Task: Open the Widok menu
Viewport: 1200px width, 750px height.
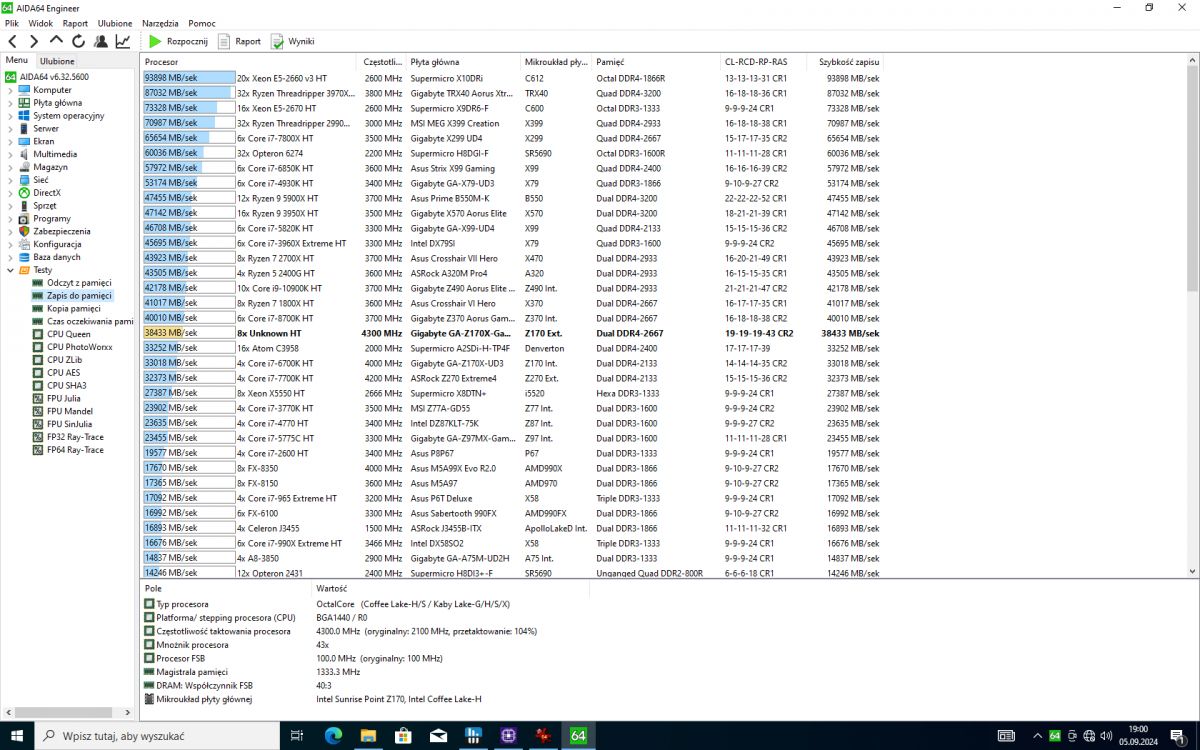Action: [41, 23]
